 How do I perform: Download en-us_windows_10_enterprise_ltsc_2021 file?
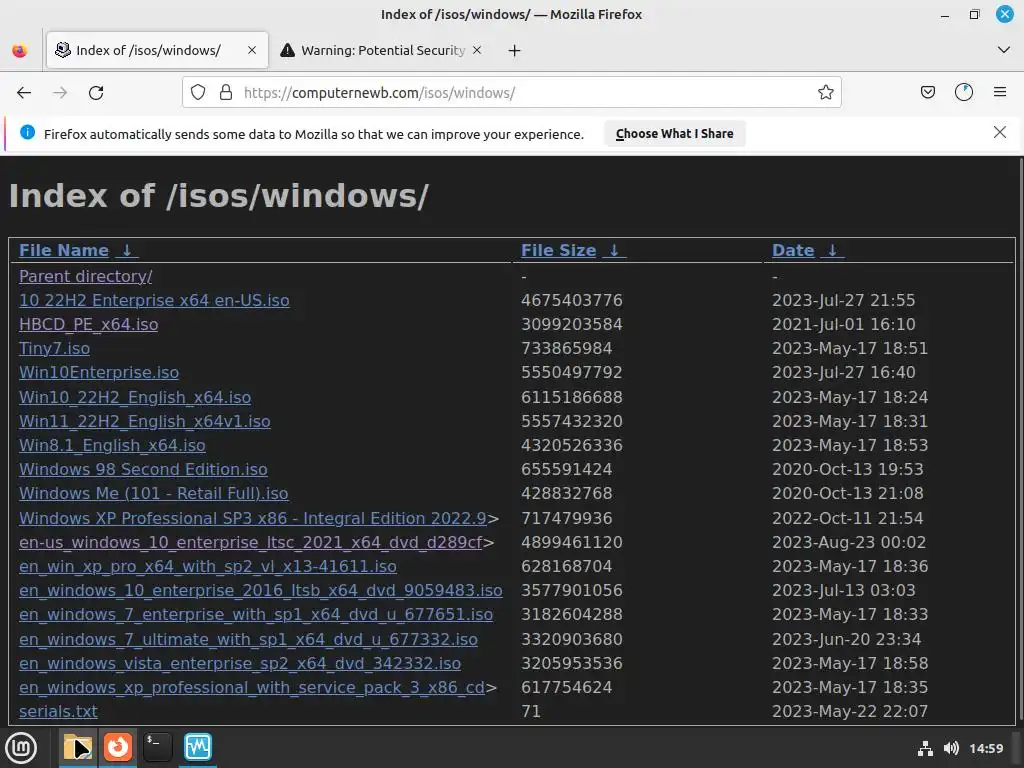point(251,543)
